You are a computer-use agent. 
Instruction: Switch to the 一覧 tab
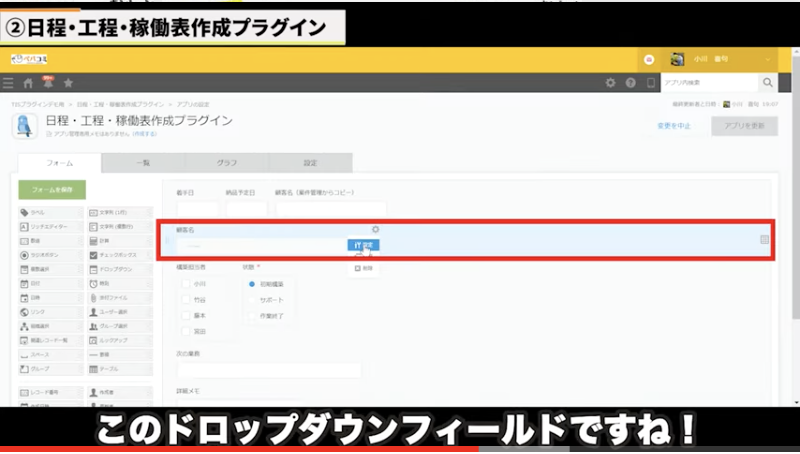pos(142,163)
